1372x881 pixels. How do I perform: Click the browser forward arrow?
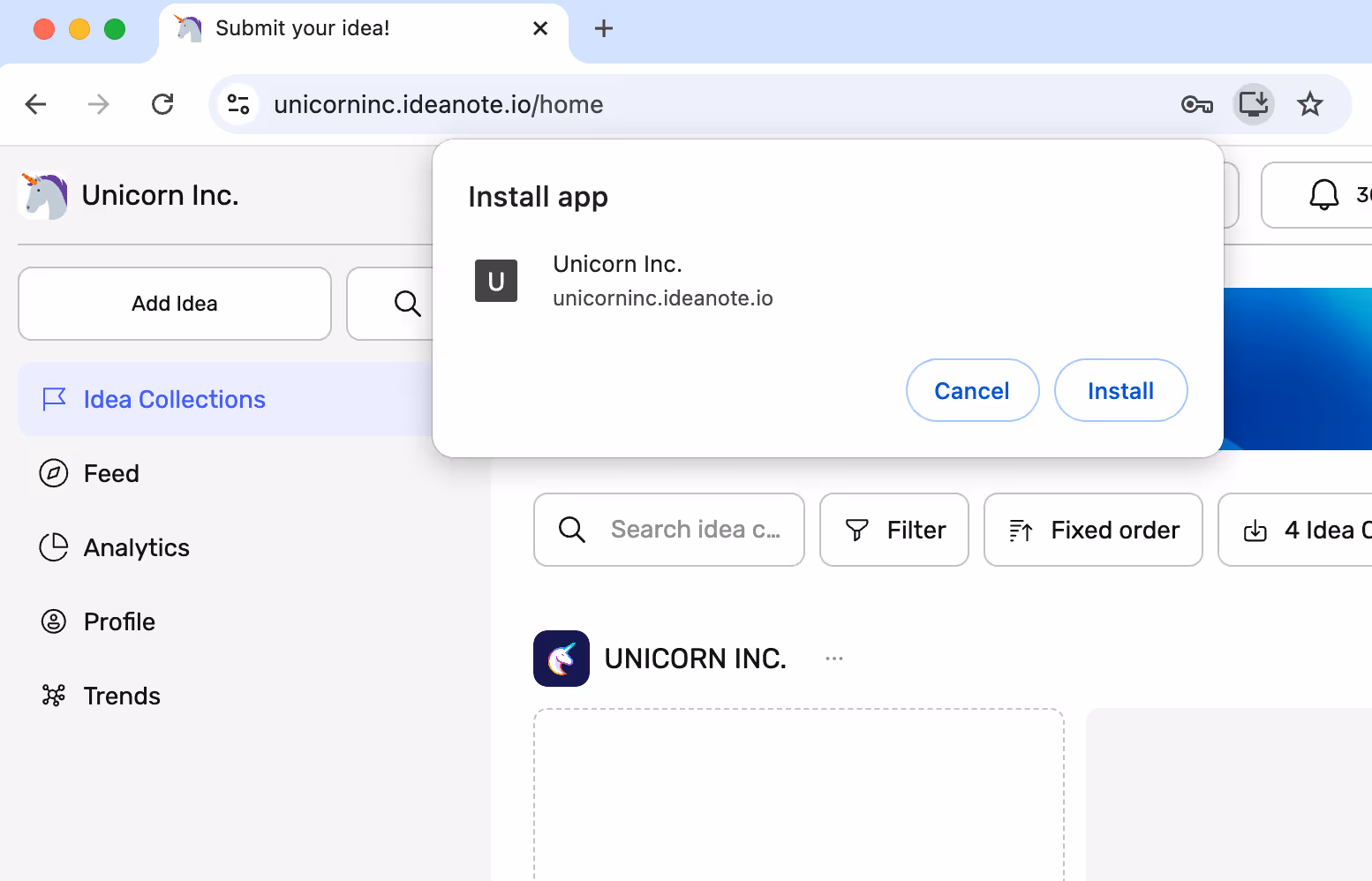pos(99,104)
